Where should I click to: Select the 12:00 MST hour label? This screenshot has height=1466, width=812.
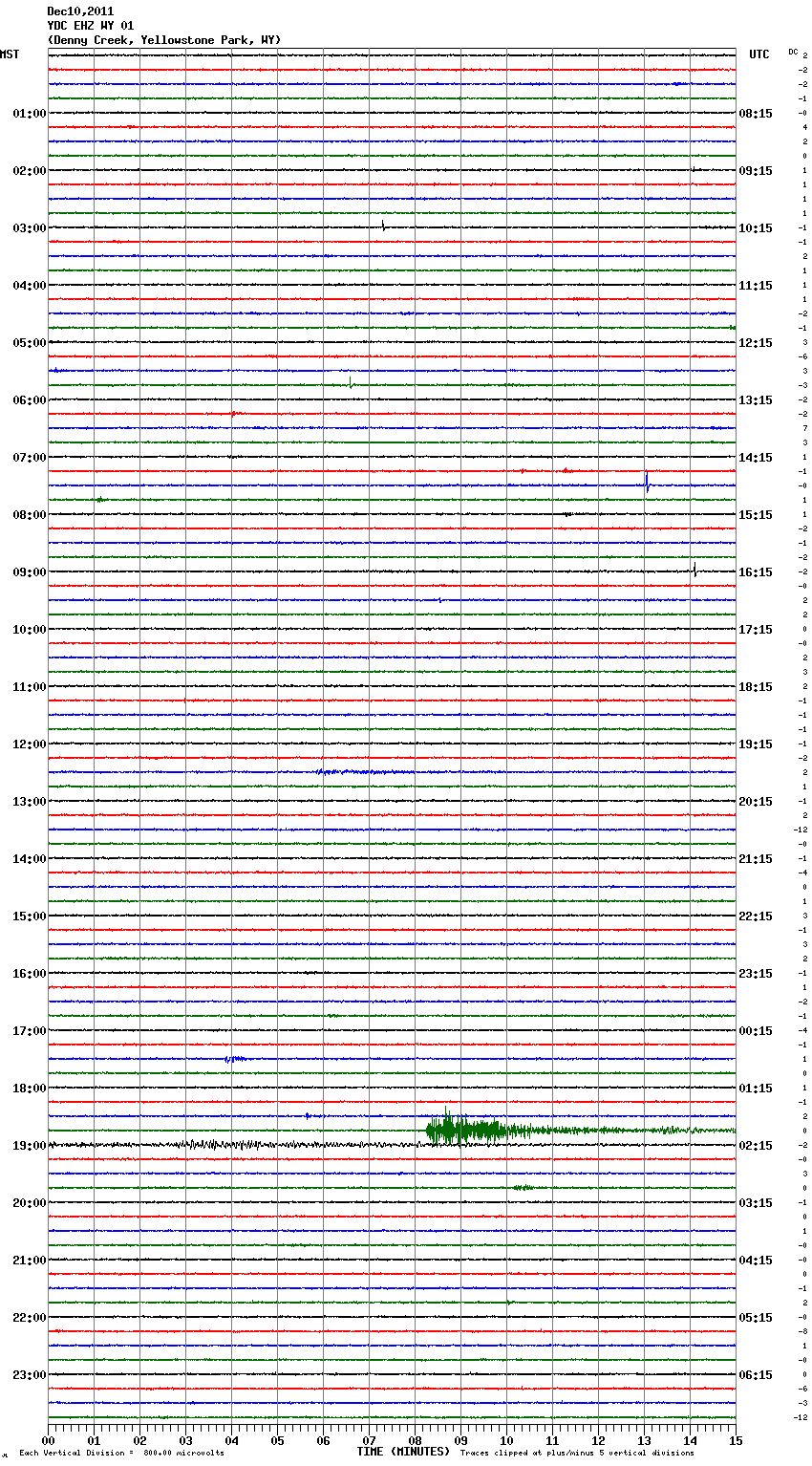tap(30, 744)
